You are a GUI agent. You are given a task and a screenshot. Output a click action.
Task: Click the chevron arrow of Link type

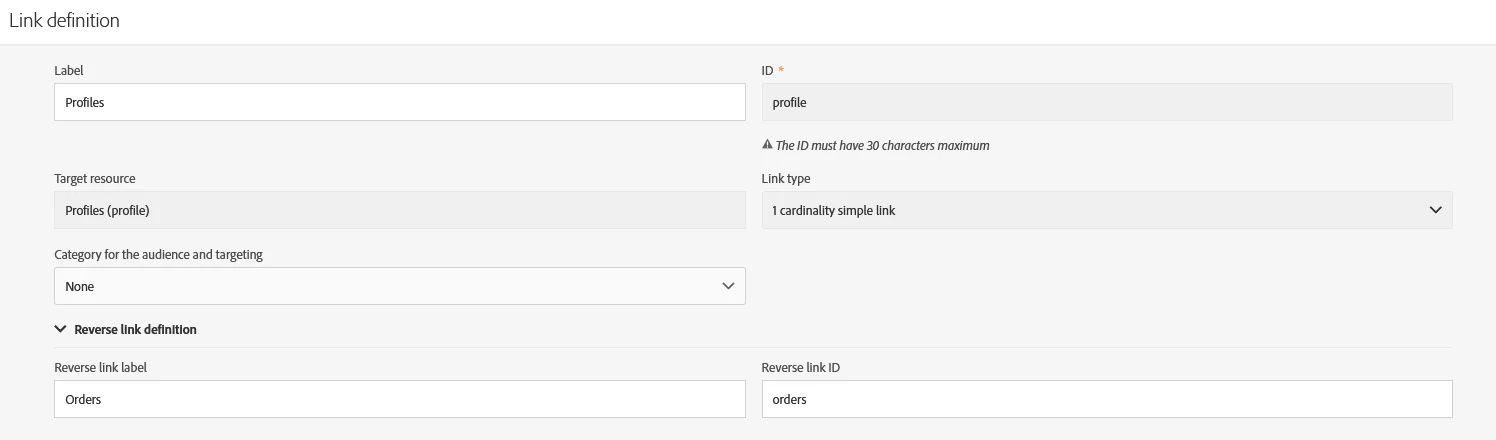[x=1435, y=210]
